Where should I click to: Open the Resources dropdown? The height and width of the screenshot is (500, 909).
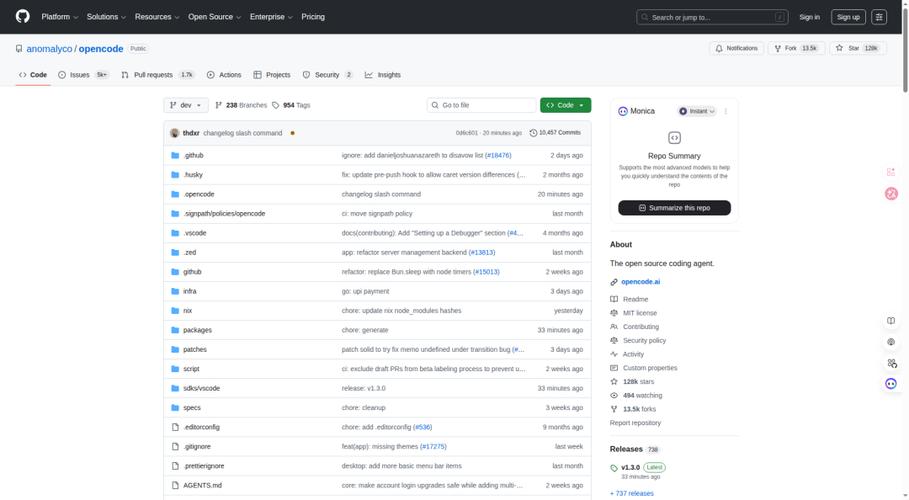[x=157, y=17]
